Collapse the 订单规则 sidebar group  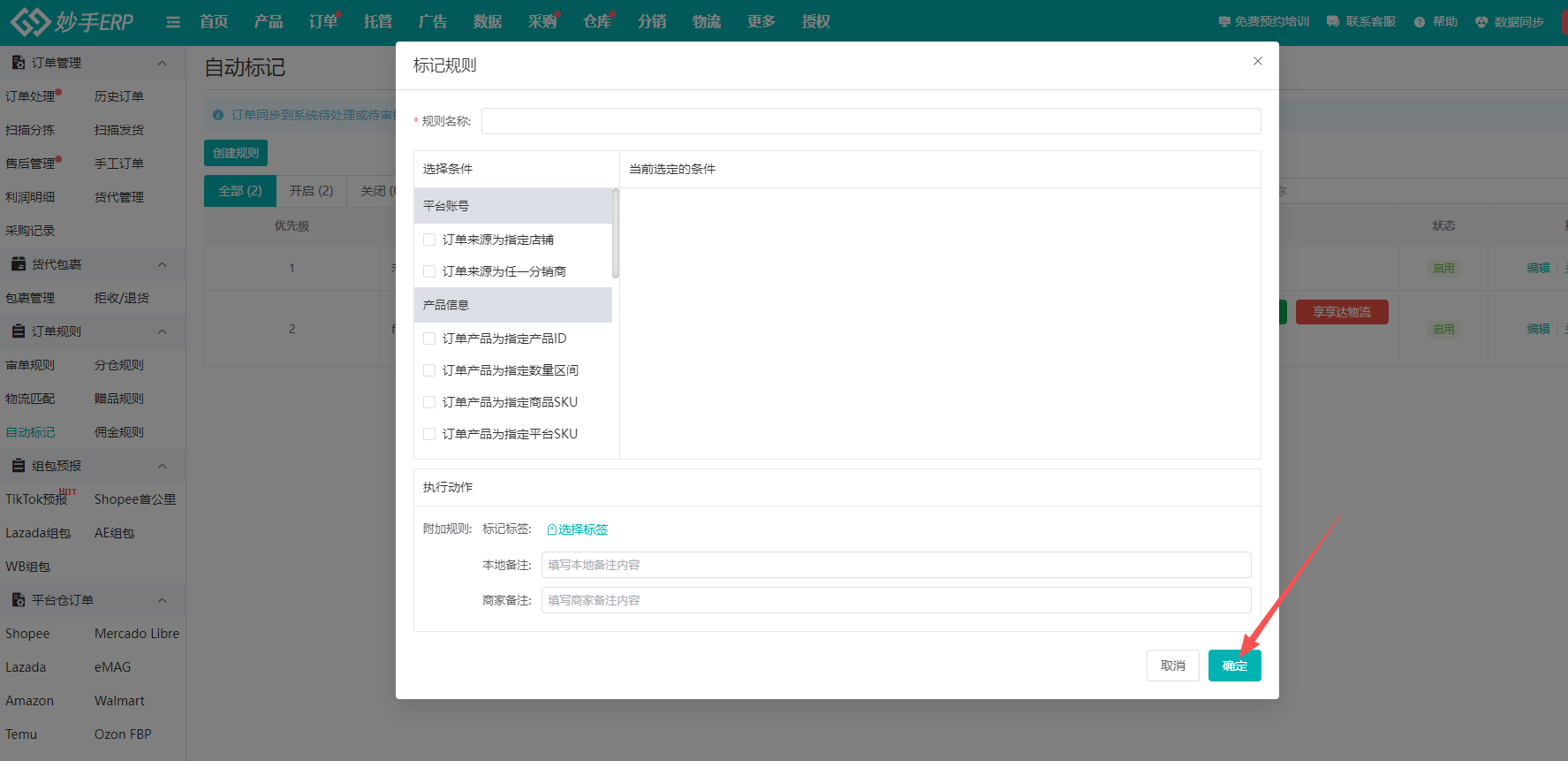(162, 331)
